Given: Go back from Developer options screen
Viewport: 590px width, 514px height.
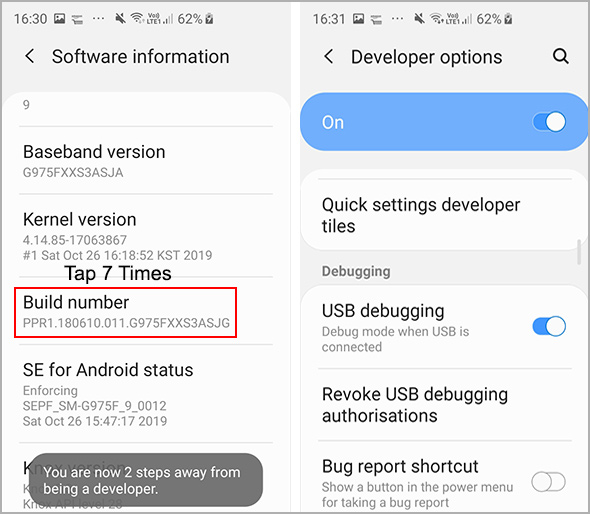Looking at the screenshot, I should pos(328,57).
